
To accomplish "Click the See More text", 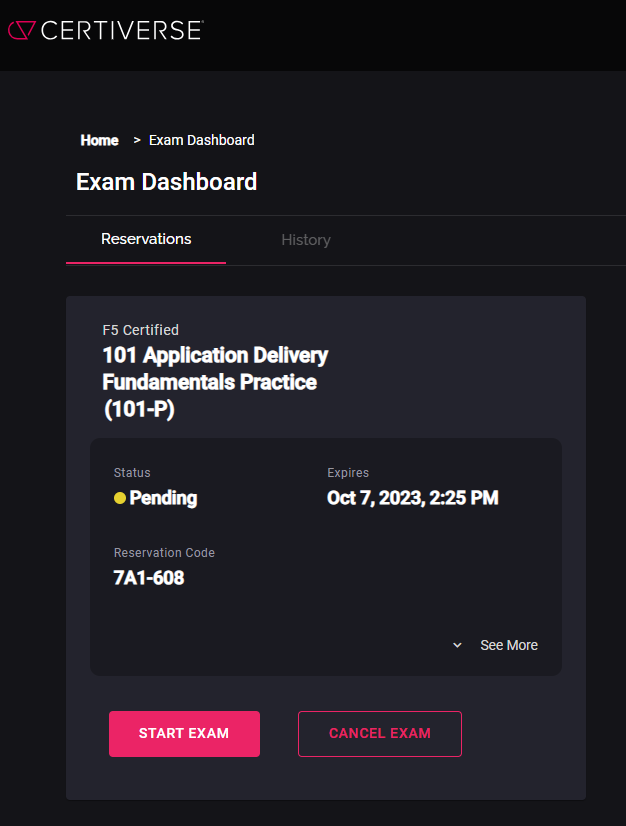I will [508, 645].
